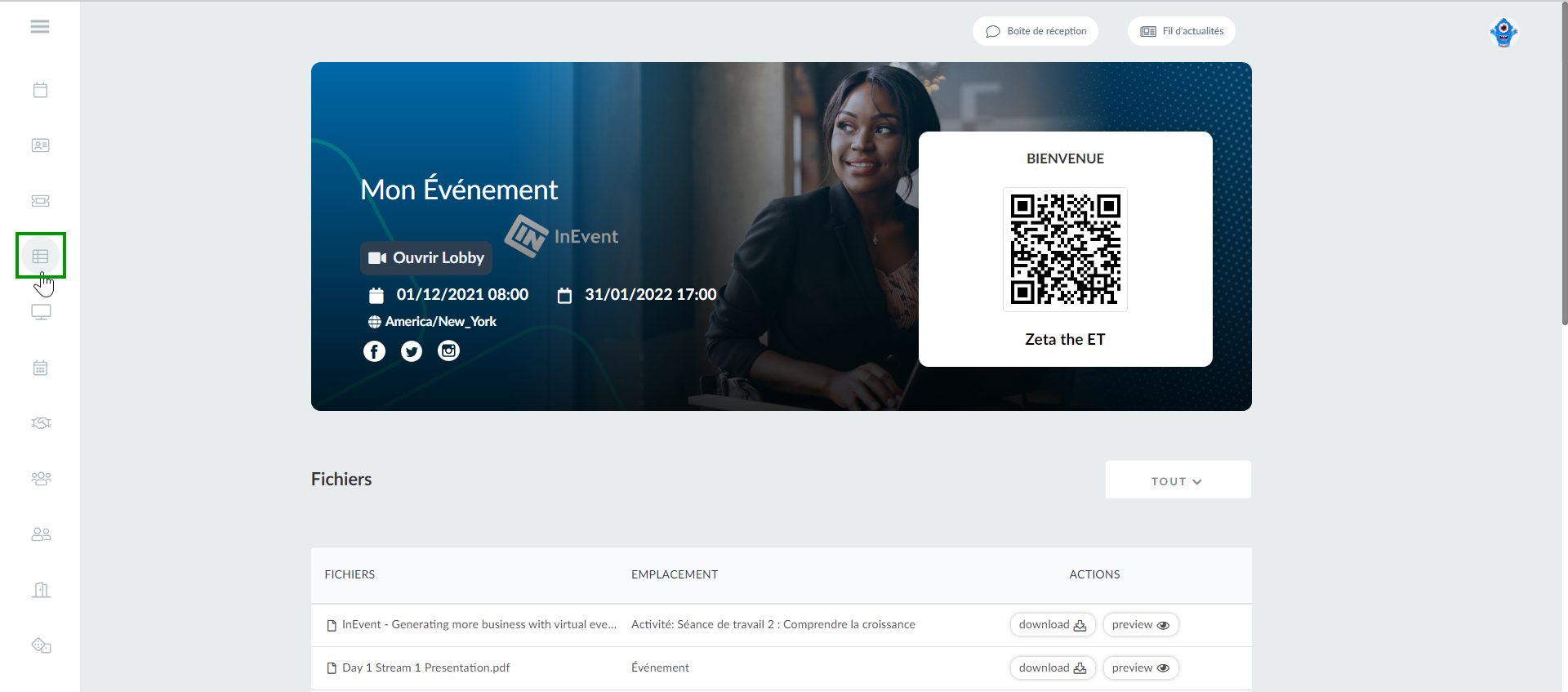The width and height of the screenshot is (1568, 692).
Task: Click the end date 31/01/2022 17:00
Action: (x=650, y=295)
